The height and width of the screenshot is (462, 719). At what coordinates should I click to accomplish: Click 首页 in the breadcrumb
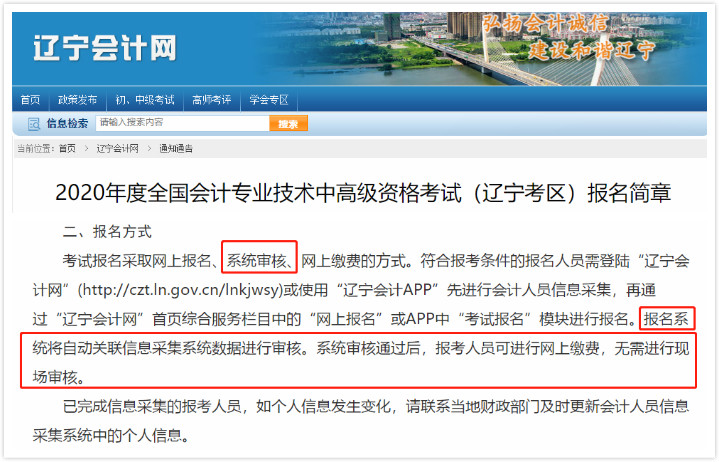point(67,148)
